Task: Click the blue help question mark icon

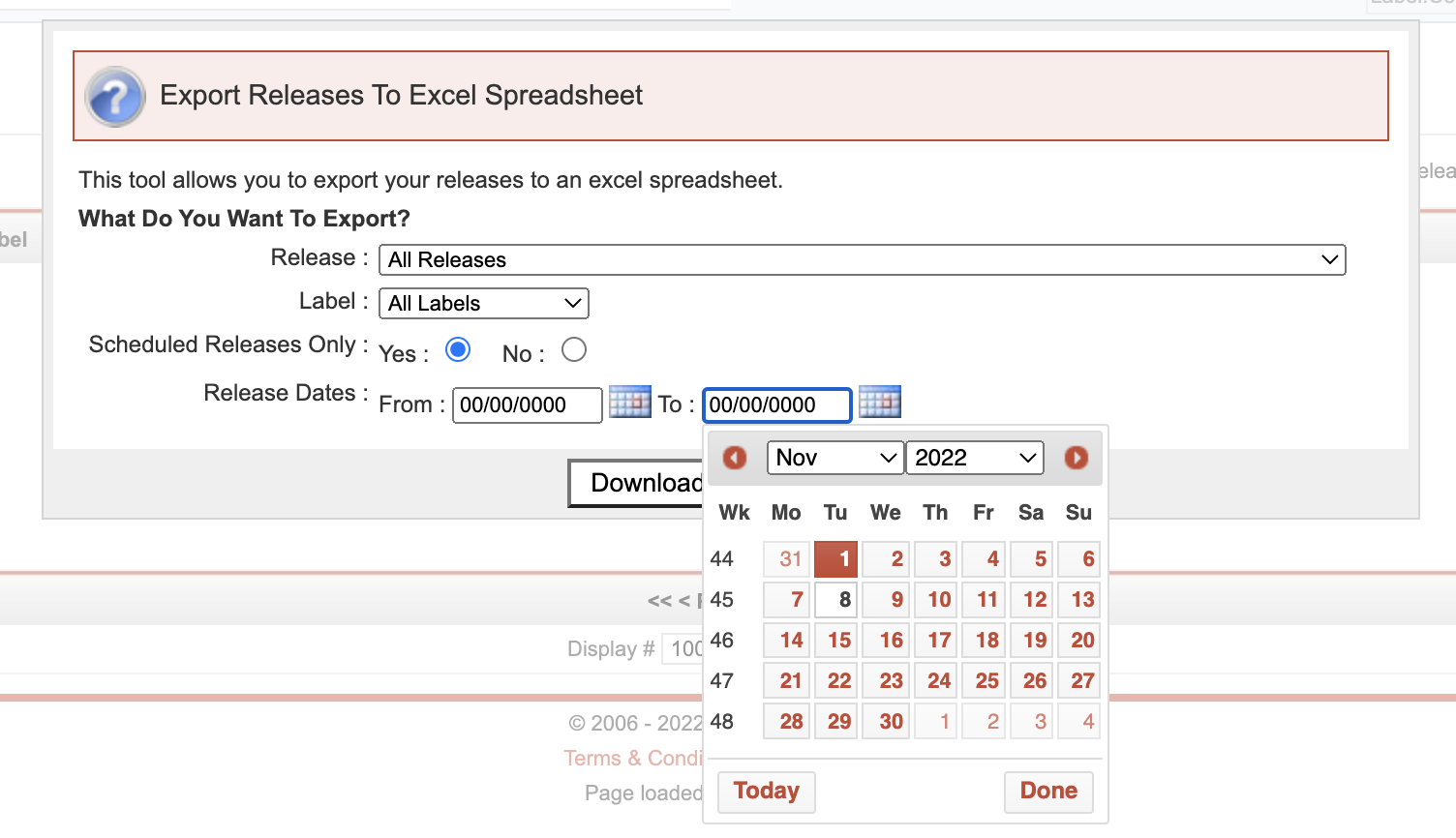Action: [115, 97]
